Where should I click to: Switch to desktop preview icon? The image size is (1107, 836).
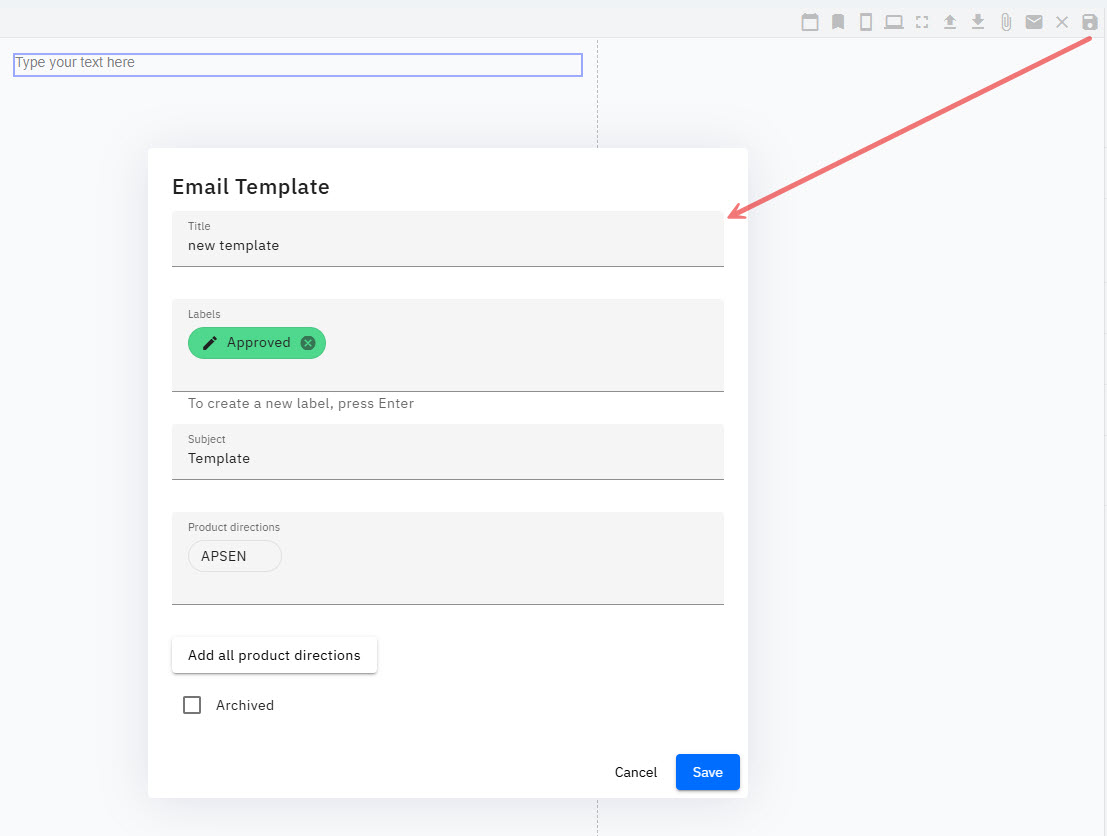[893, 21]
